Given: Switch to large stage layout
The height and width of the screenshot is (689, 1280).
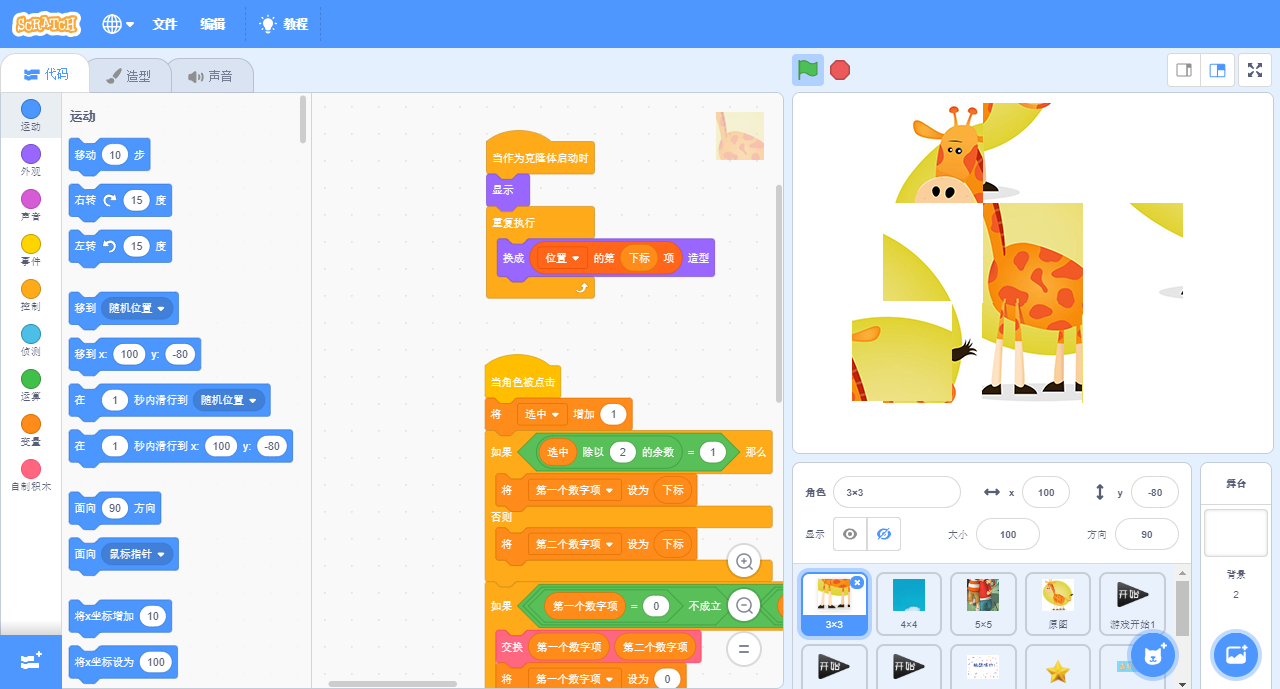Looking at the screenshot, I should [1217, 70].
